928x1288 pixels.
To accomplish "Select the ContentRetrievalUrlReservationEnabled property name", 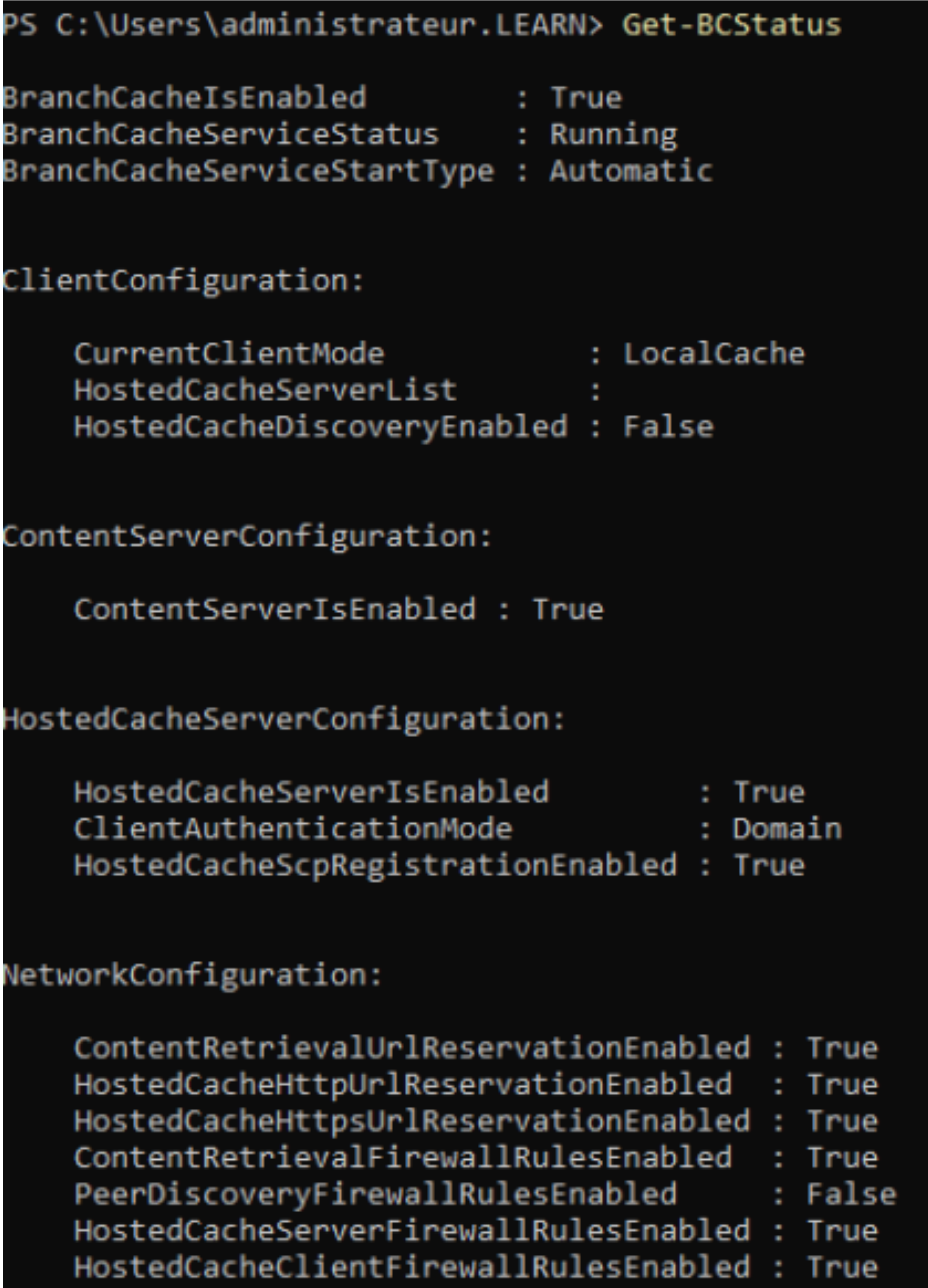I will [411, 1048].
